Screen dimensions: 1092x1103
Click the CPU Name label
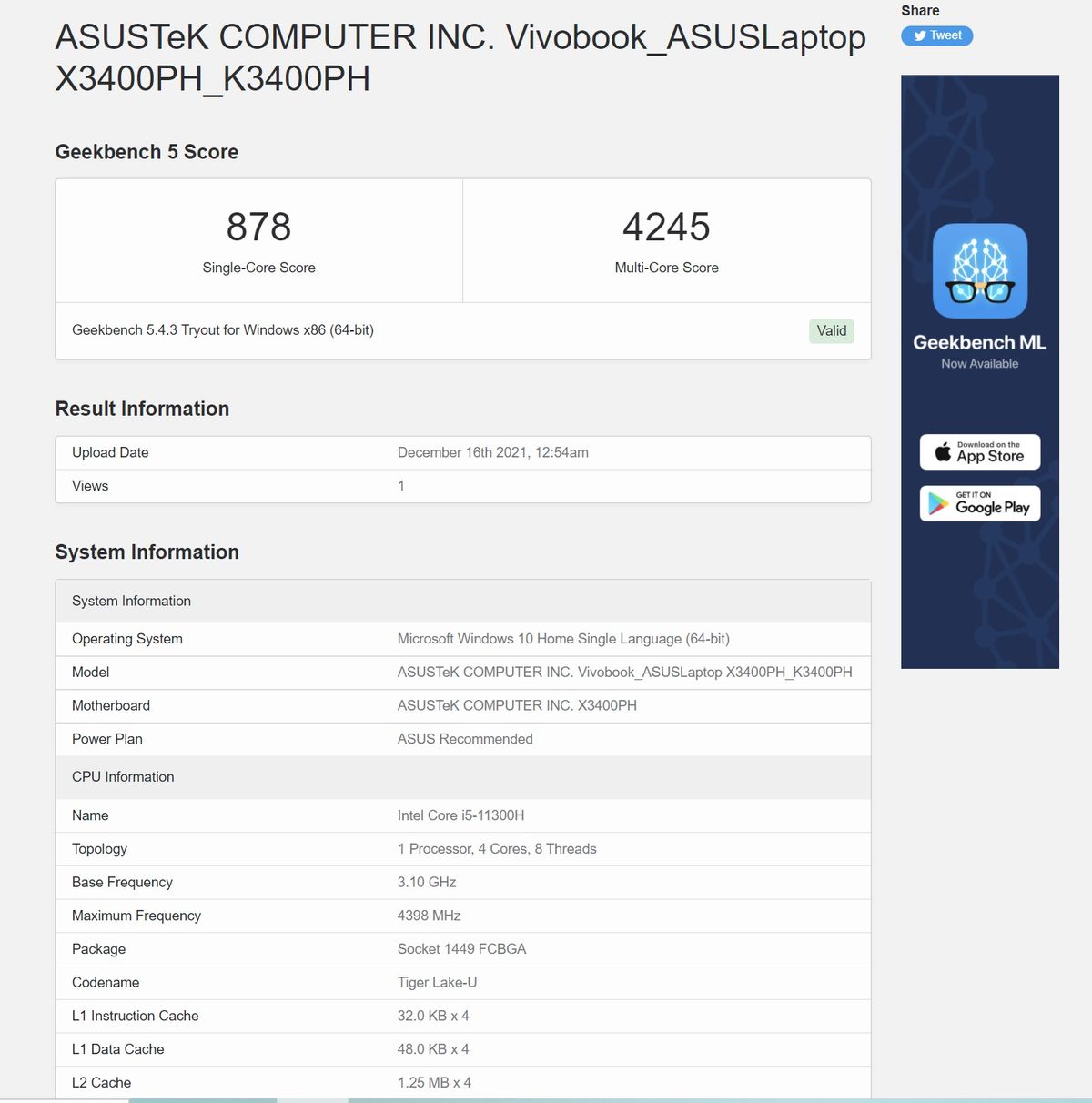point(90,815)
